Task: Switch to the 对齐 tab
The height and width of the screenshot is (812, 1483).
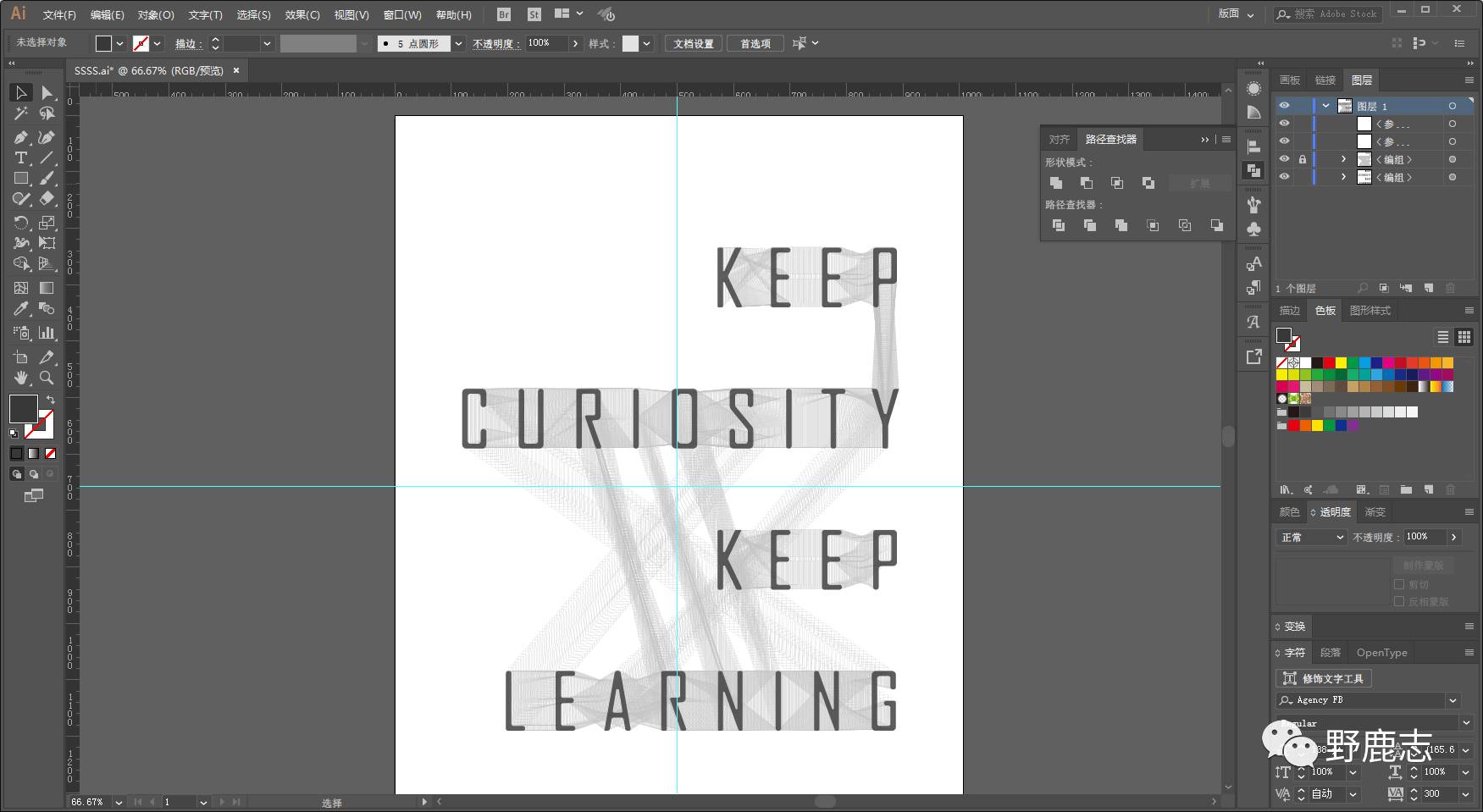Action: pyautogui.click(x=1059, y=139)
